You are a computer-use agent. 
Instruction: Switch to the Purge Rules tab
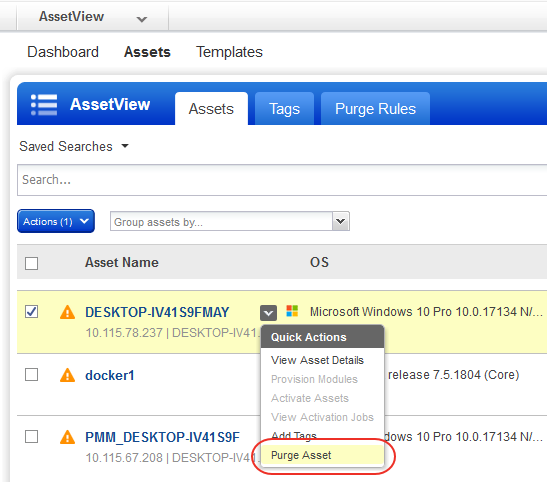(375, 108)
